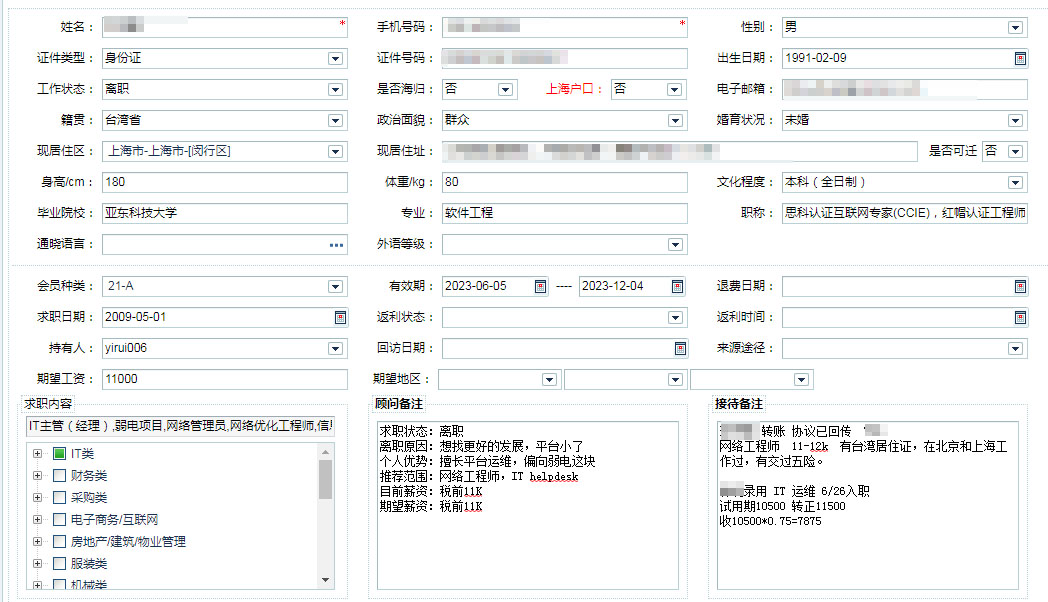
Task: Open the 婚育状况 dropdown
Action: (1015, 121)
